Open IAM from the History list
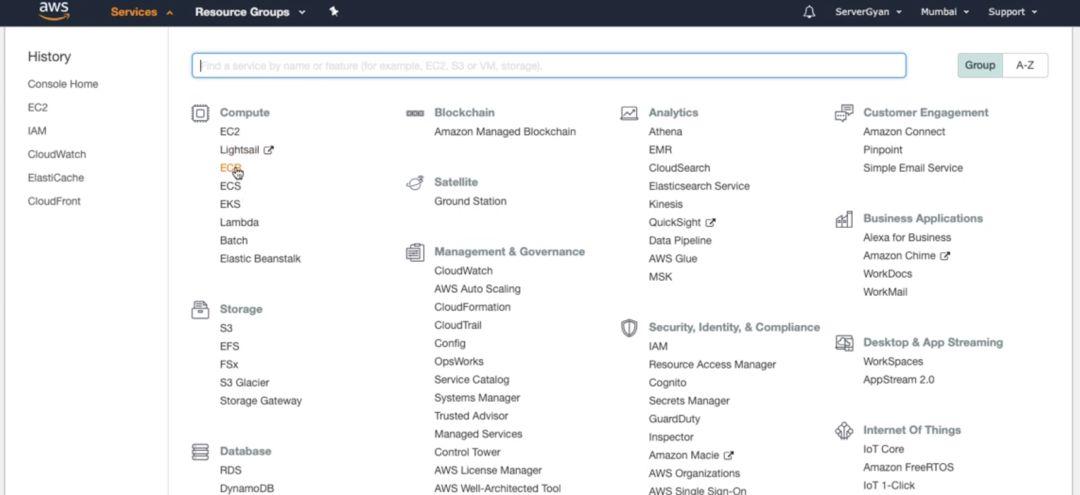The width and height of the screenshot is (1080, 495). click(37, 131)
